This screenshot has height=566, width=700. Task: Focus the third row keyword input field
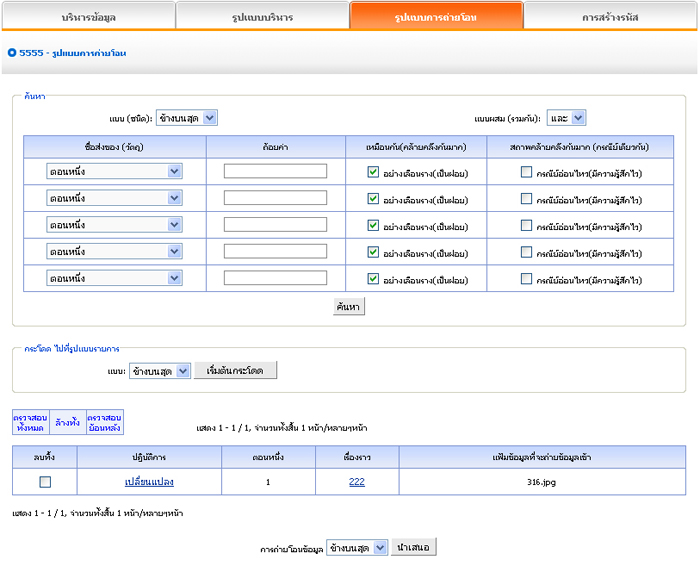[275, 225]
